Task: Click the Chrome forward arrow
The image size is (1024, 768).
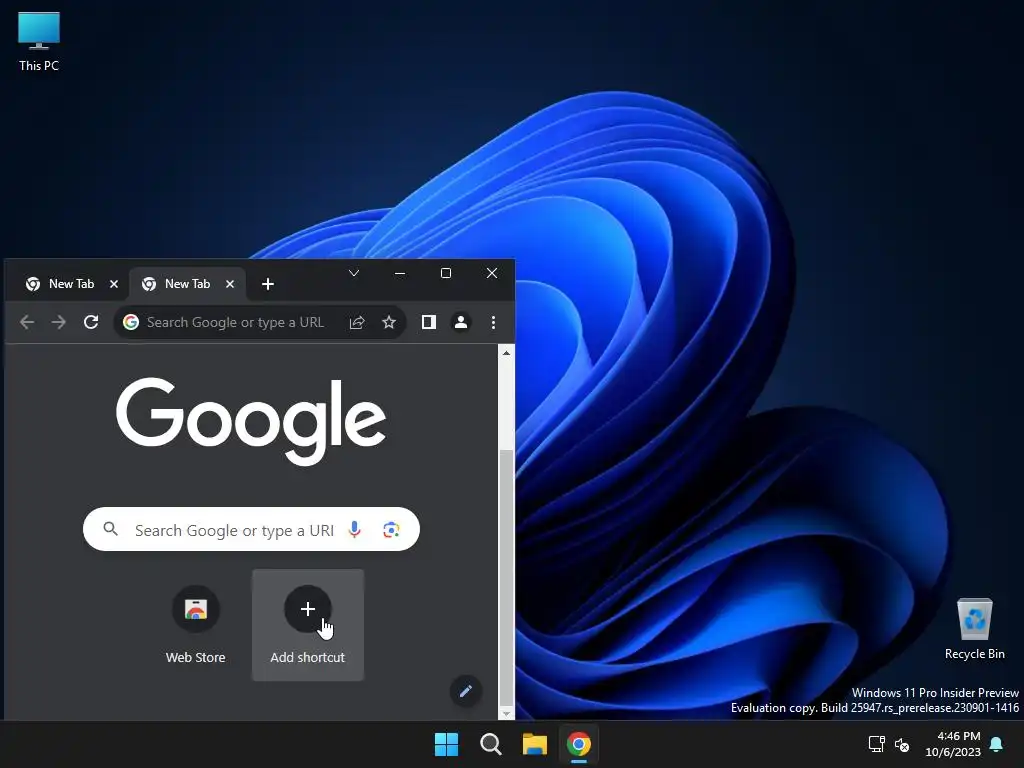Action: 59,322
